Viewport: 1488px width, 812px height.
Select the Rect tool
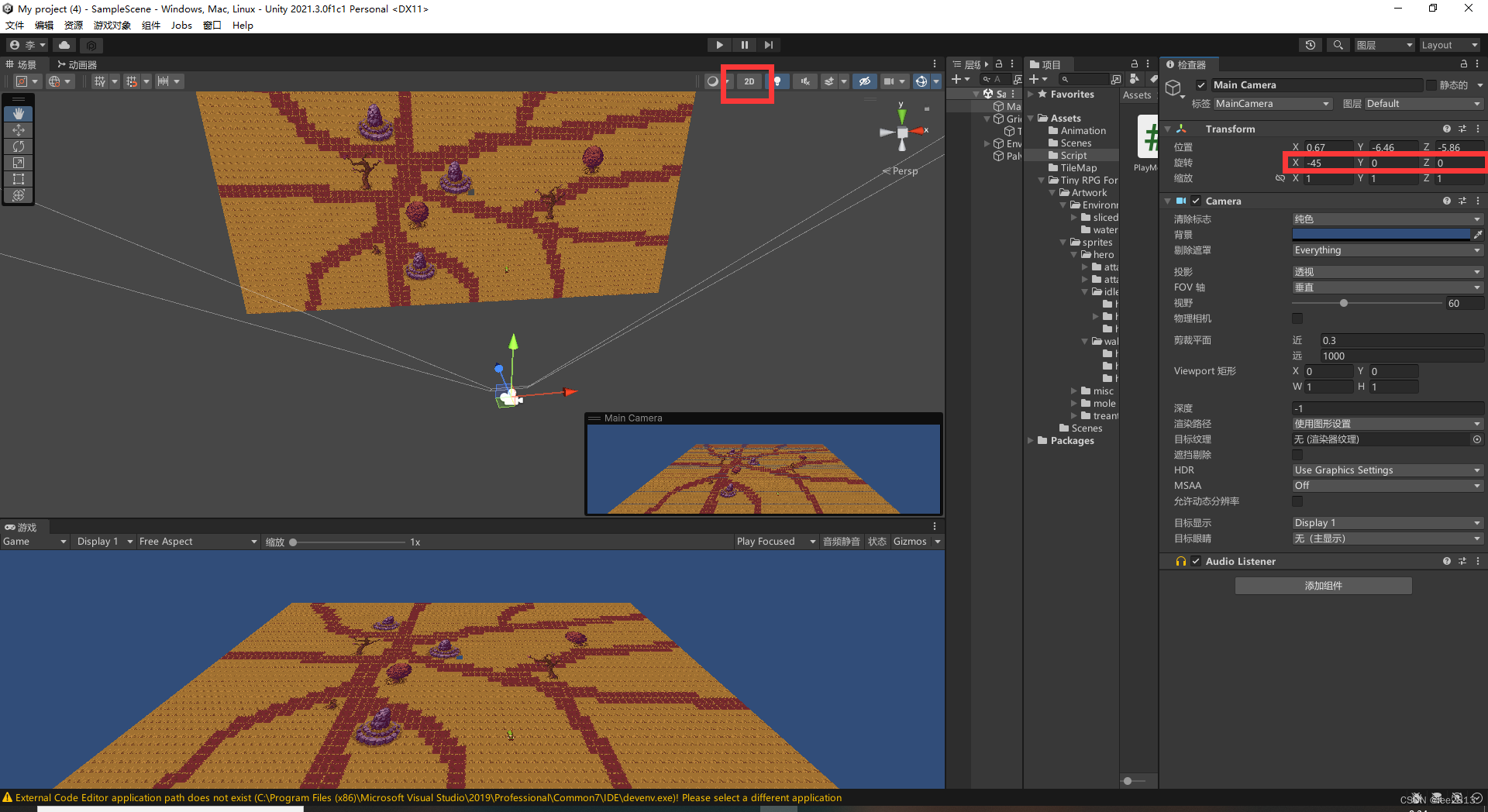point(19,179)
